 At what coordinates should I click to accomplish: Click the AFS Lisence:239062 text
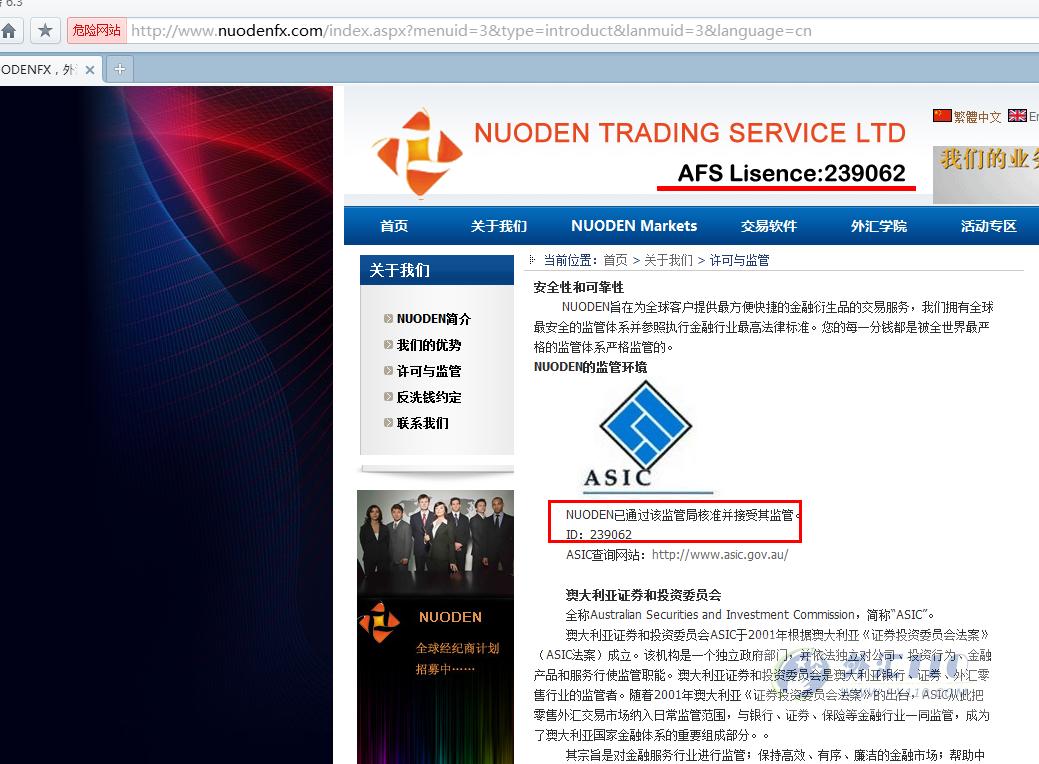tap(791, 173)
